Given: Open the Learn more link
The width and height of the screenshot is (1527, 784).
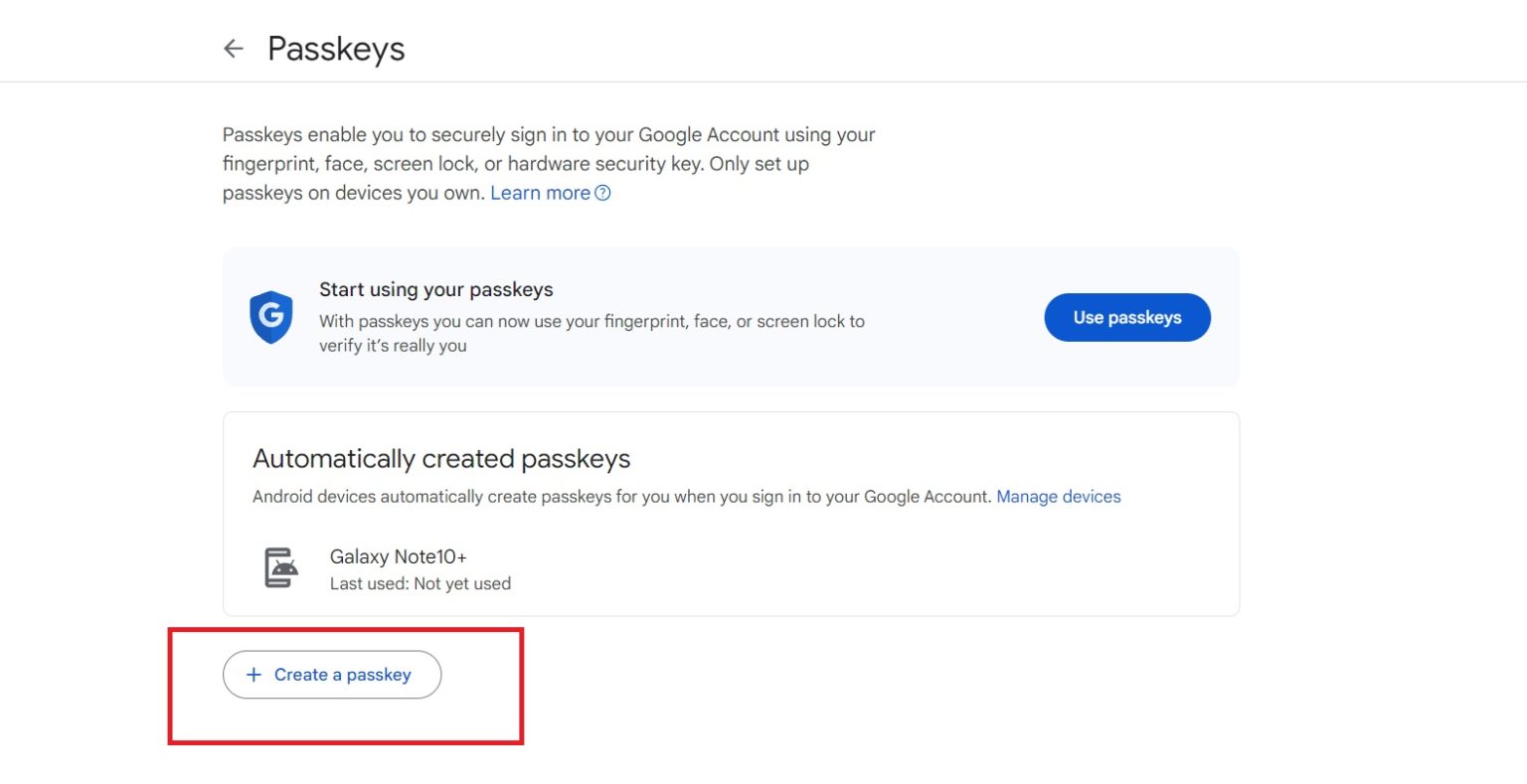Looking at the screenshot, I should click(x=540, y=193).
